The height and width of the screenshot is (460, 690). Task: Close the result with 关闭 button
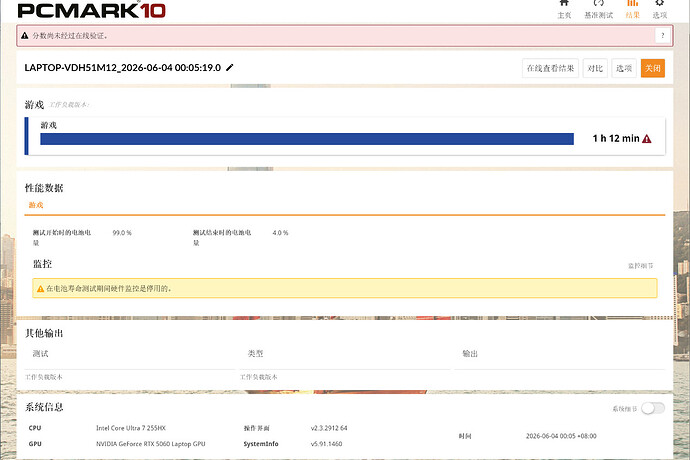(x=653, y=68)
